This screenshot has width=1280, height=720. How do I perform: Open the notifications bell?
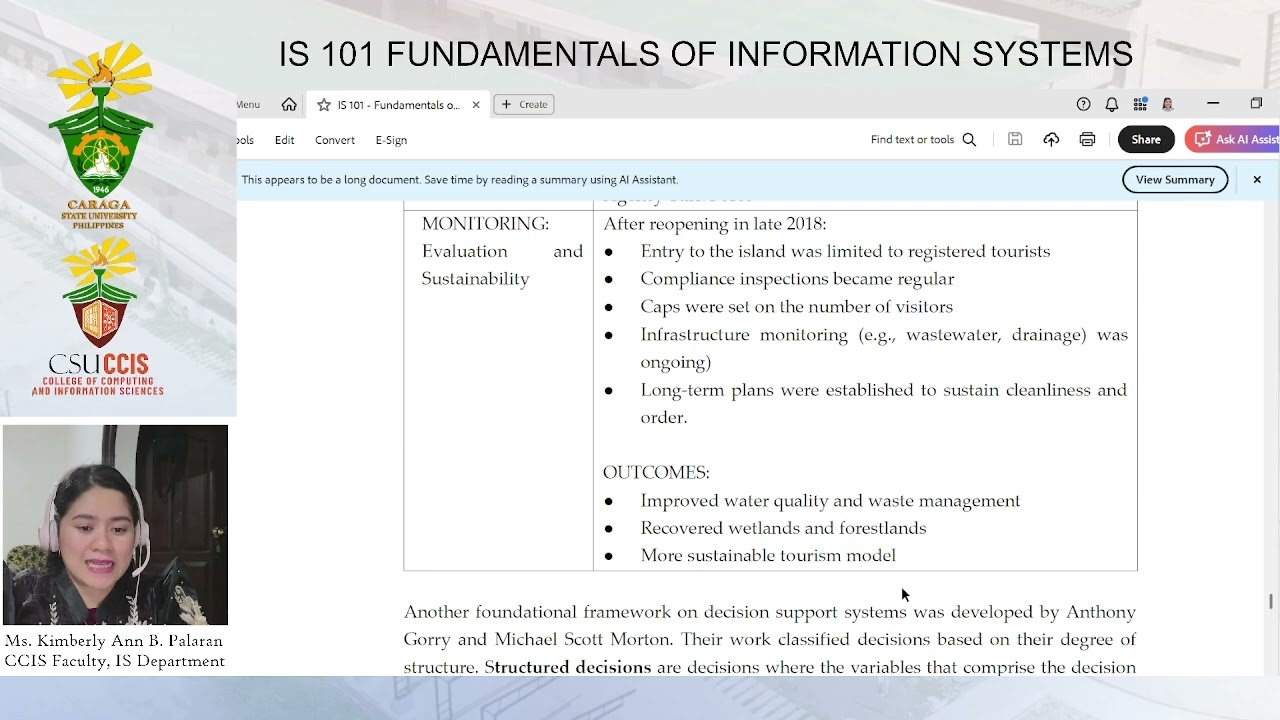coord(1112,104)
